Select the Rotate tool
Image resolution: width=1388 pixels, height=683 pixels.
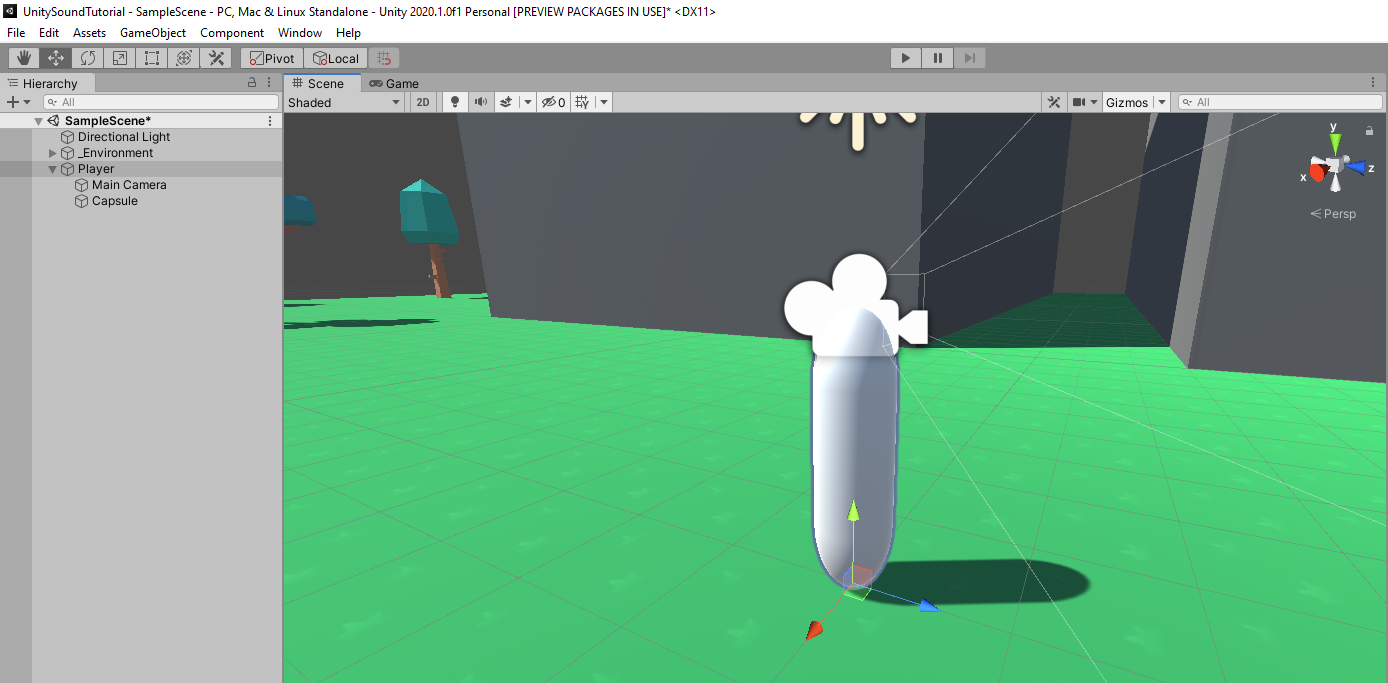[88, 58]
